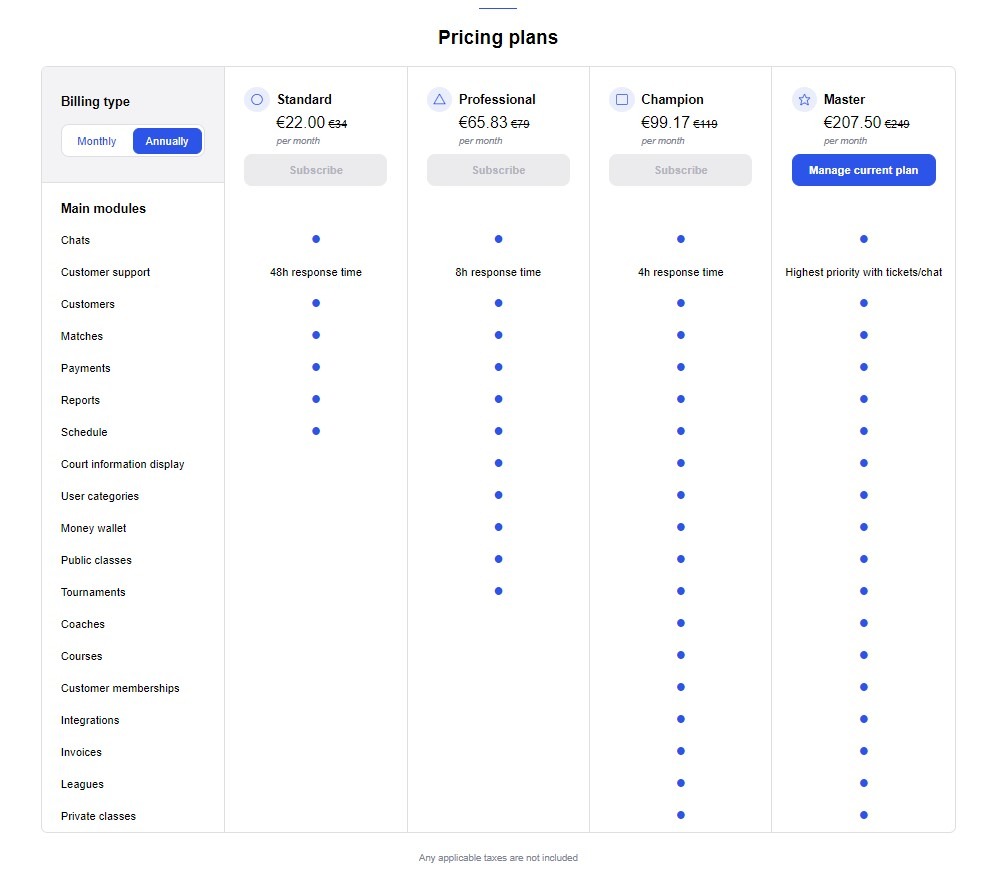
Task: Click the Manage current plan button
Action: pyautogui.click(x=863, y=170)
